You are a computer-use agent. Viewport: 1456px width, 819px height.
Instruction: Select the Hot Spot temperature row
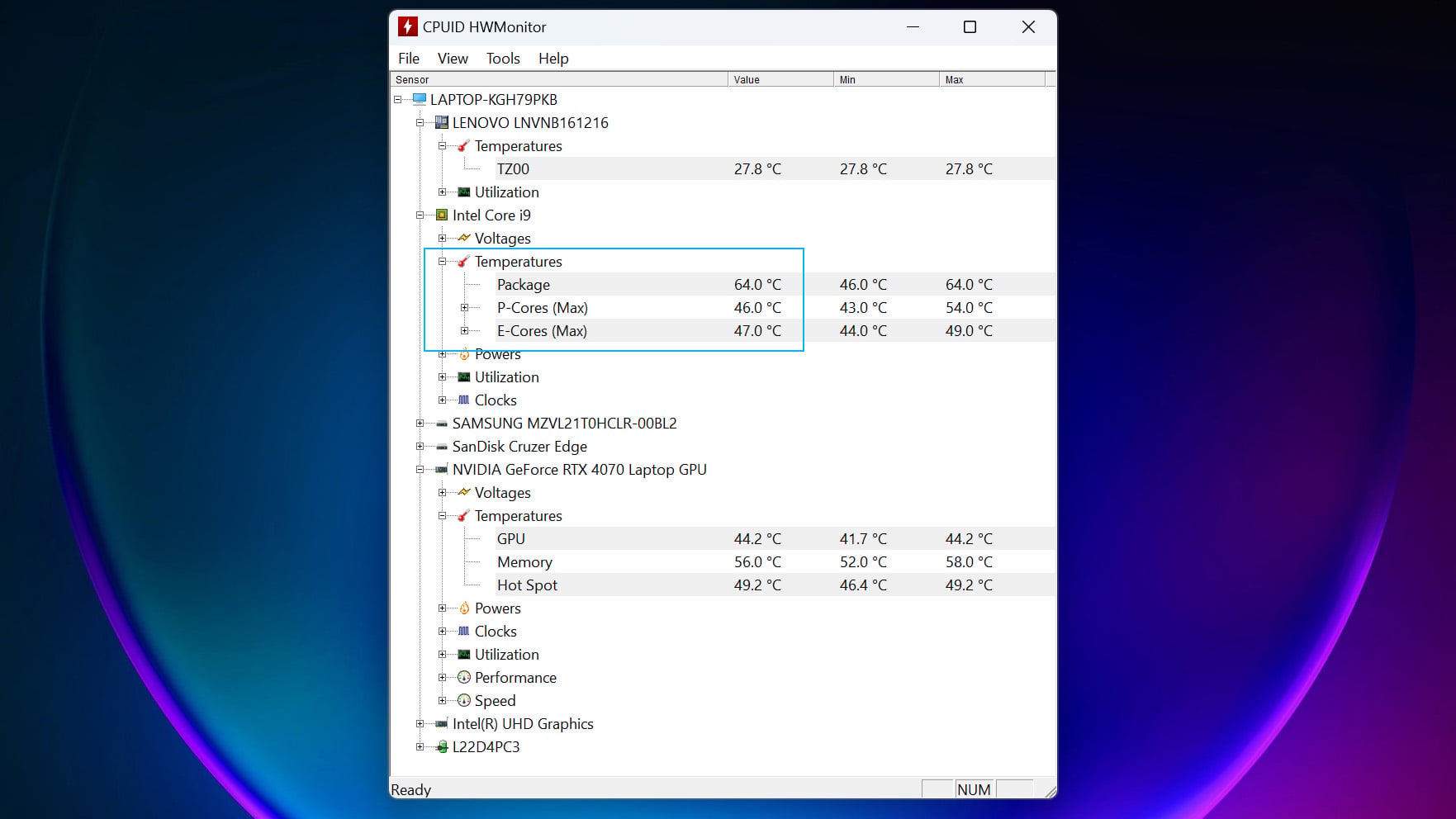(x=775, y=585)
